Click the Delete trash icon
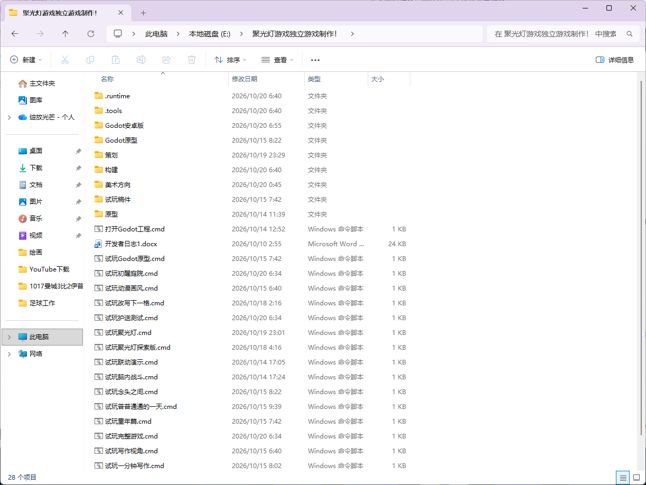646x485 pixels. click(x=192, y=60)
